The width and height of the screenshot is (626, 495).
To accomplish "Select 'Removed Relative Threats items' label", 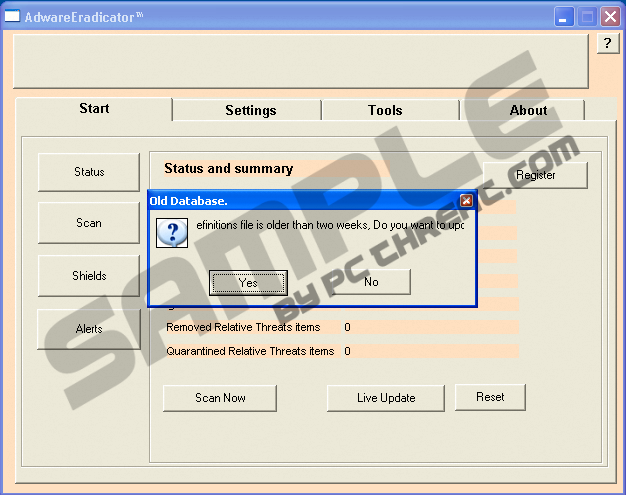I will click(243, 327).
